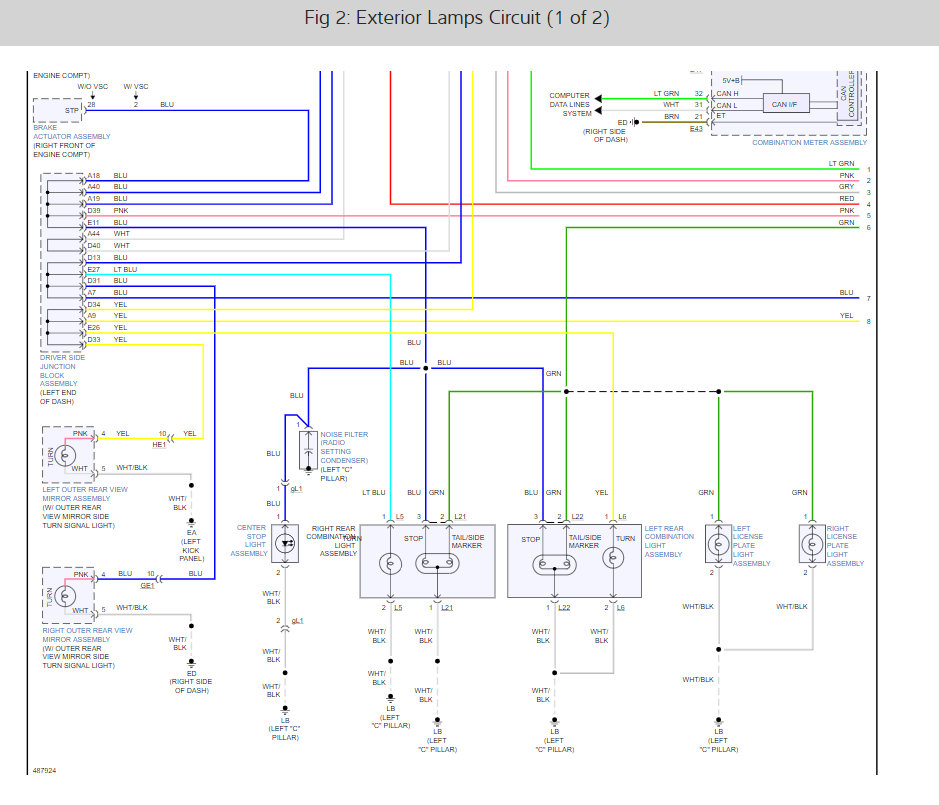Click the left license plate light bulb symbol
The image size is (939, 805).
click(x=718, y=544)
